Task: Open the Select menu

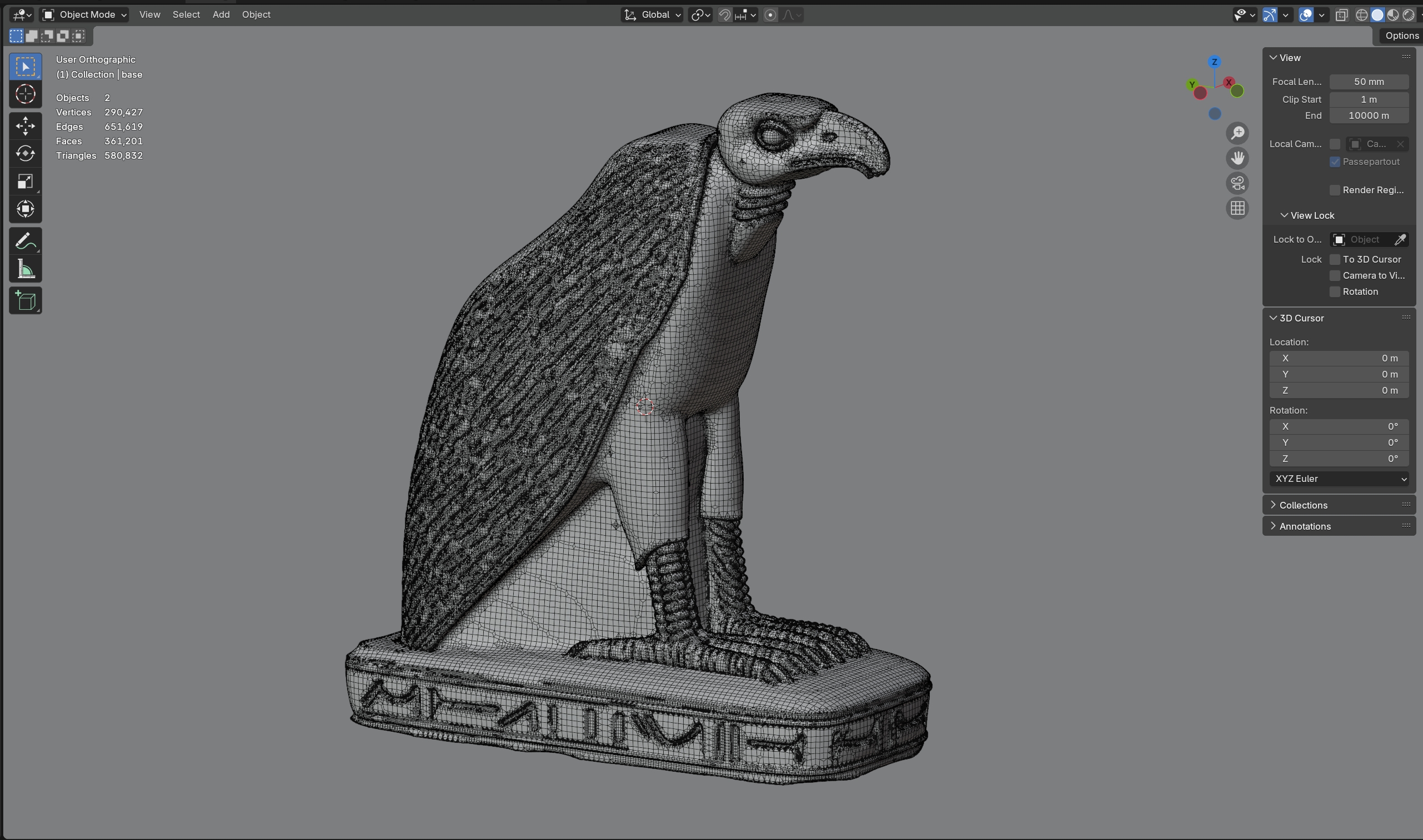Action: pos(186,15)
